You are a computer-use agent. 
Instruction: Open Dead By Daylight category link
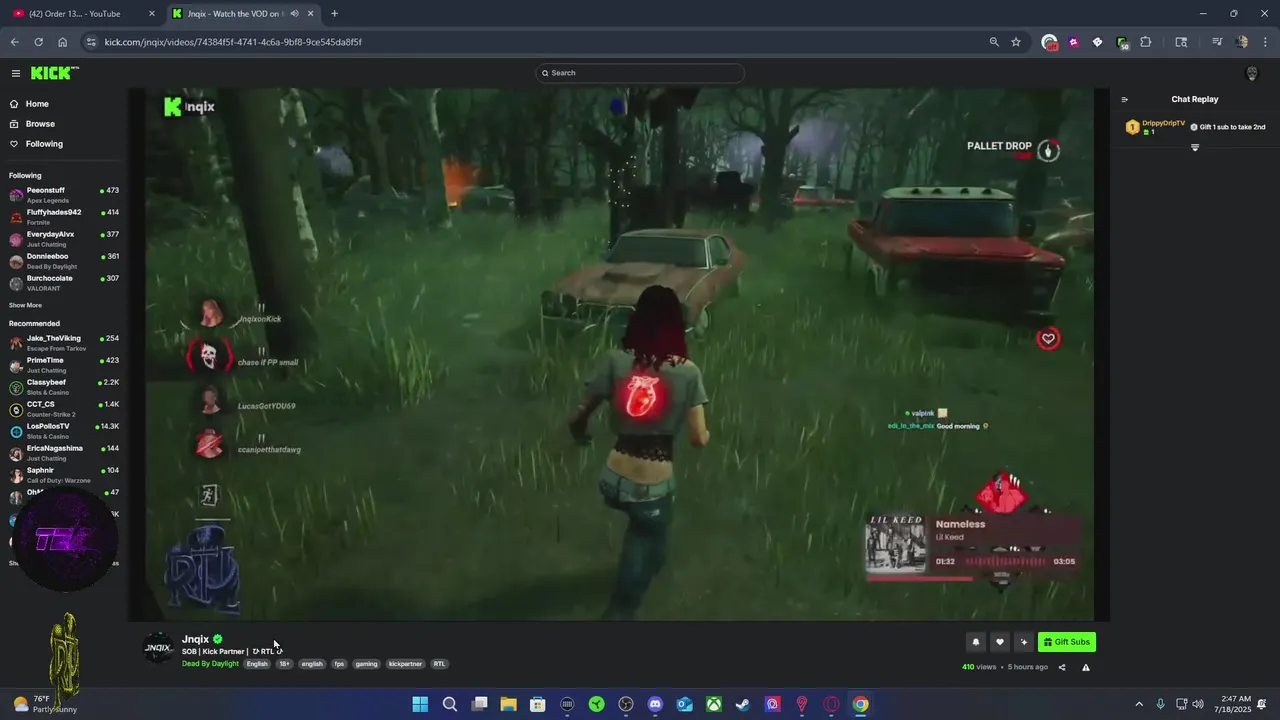tap(210, 664)
